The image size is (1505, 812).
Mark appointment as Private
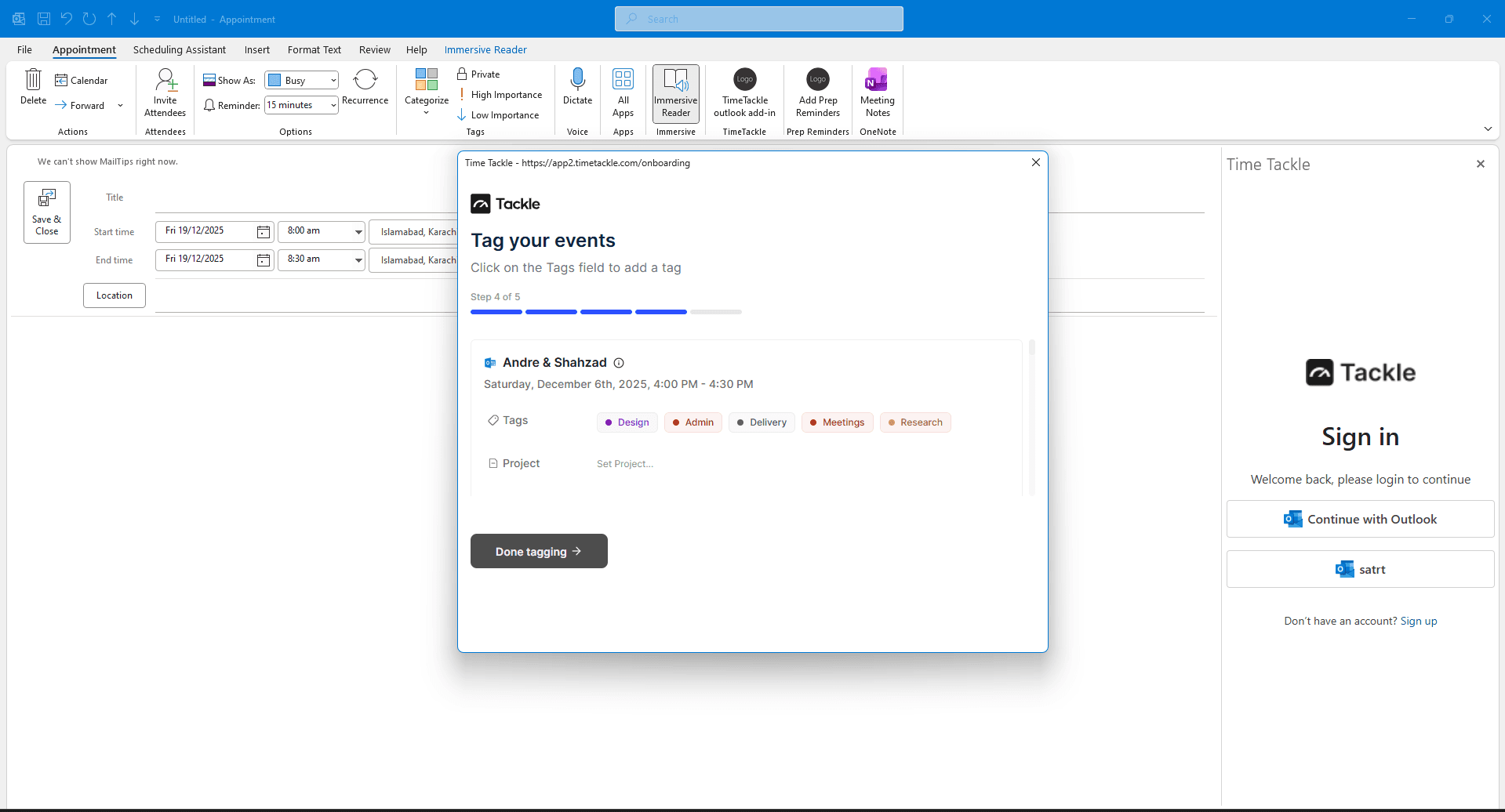(478, 74)
